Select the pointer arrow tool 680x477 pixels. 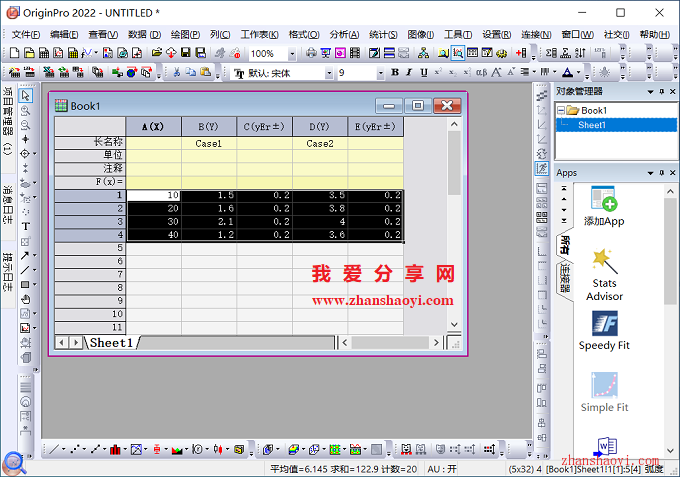26,95
